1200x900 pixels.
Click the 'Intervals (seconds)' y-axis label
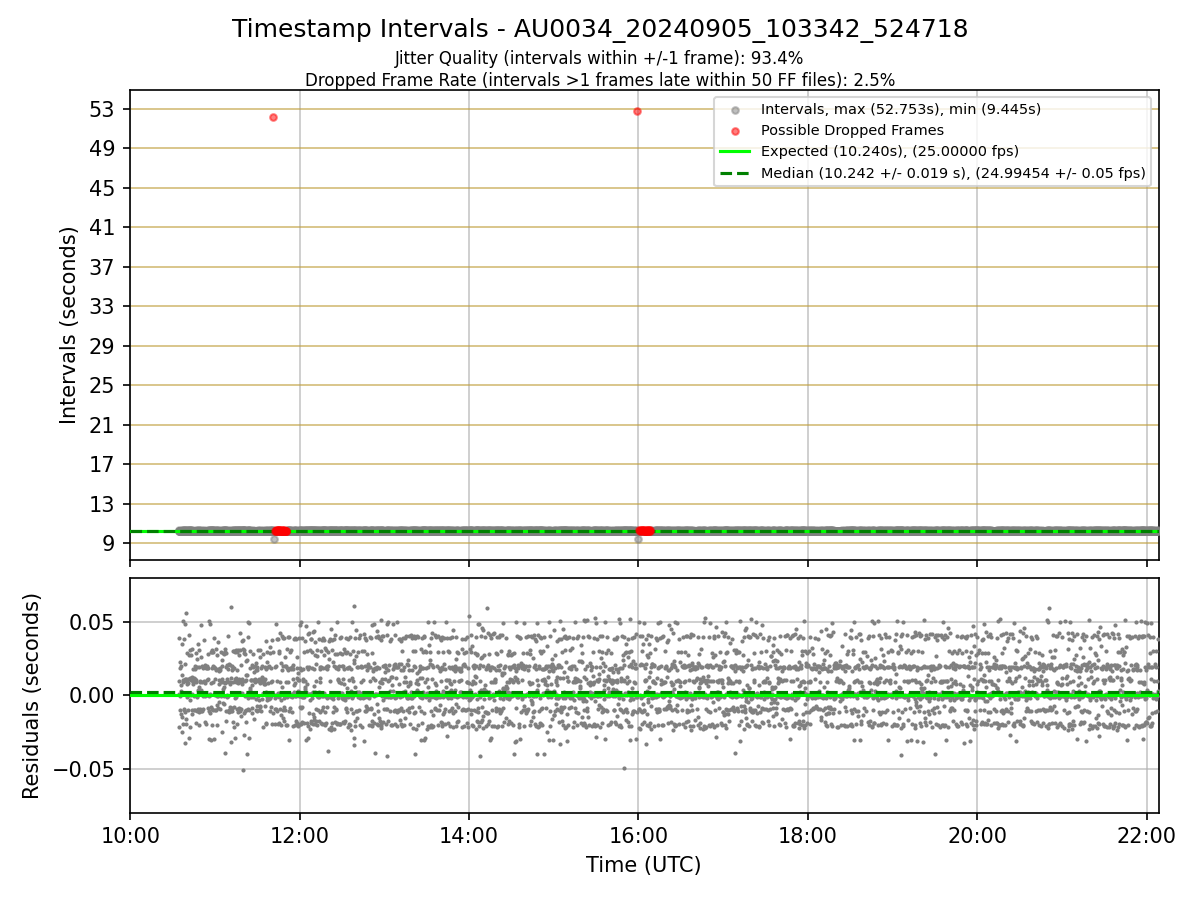[68, 325]
